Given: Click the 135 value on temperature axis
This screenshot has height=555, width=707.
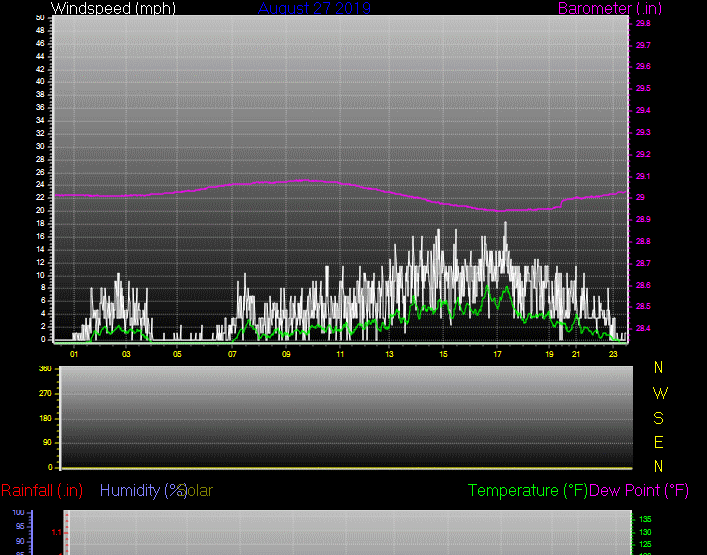Looking at the screenshot, I should tap(646, 519).
